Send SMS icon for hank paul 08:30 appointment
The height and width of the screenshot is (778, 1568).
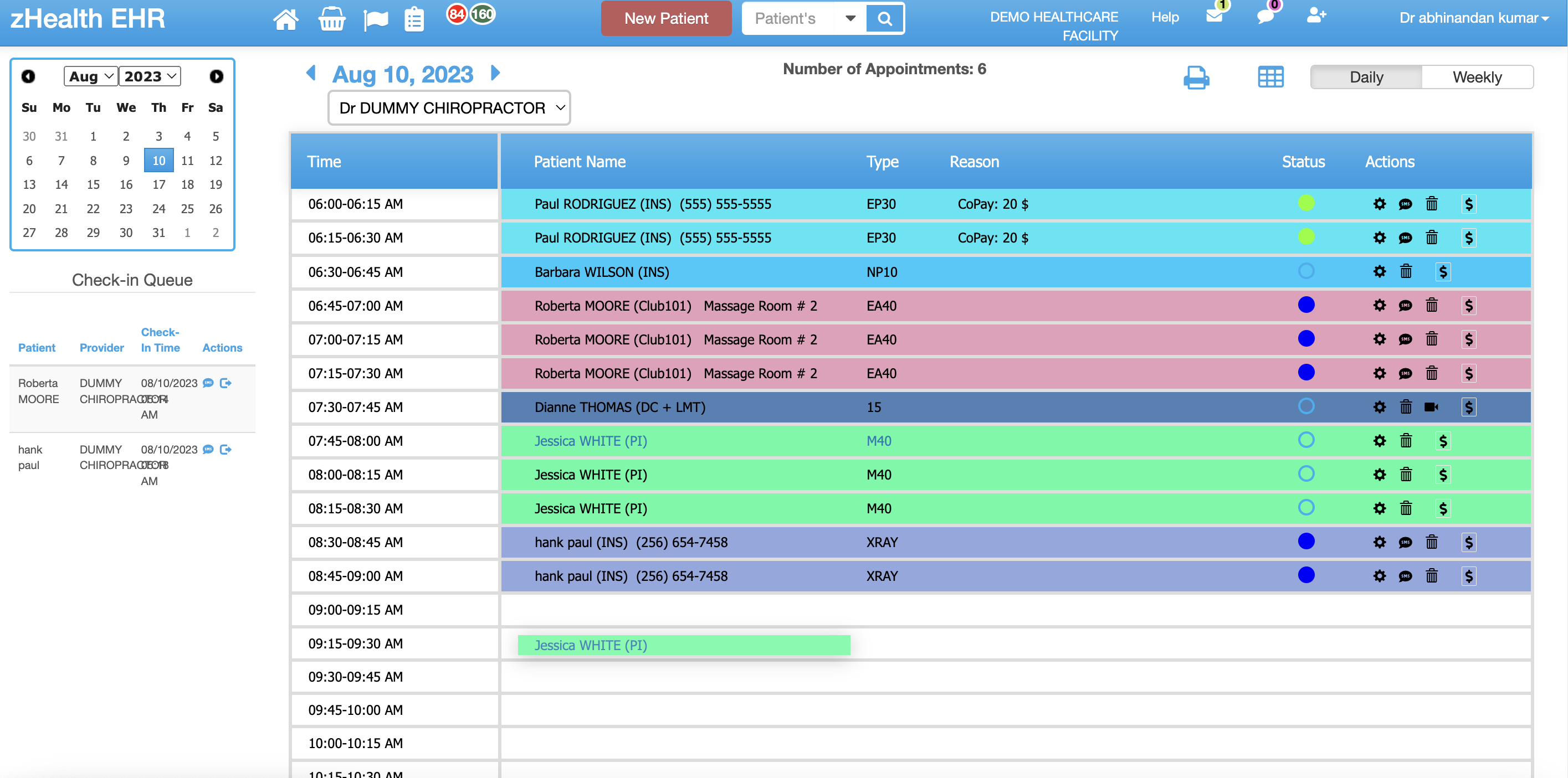pyautogui.click(x=1405, y=542)
